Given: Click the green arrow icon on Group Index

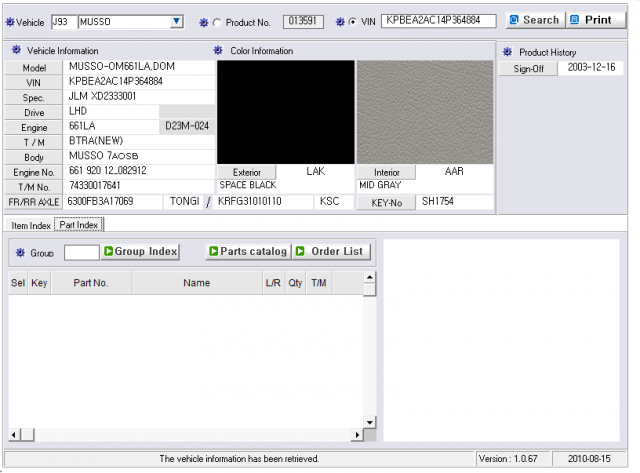Looking at the screenshot, I should tap(108, 251).
